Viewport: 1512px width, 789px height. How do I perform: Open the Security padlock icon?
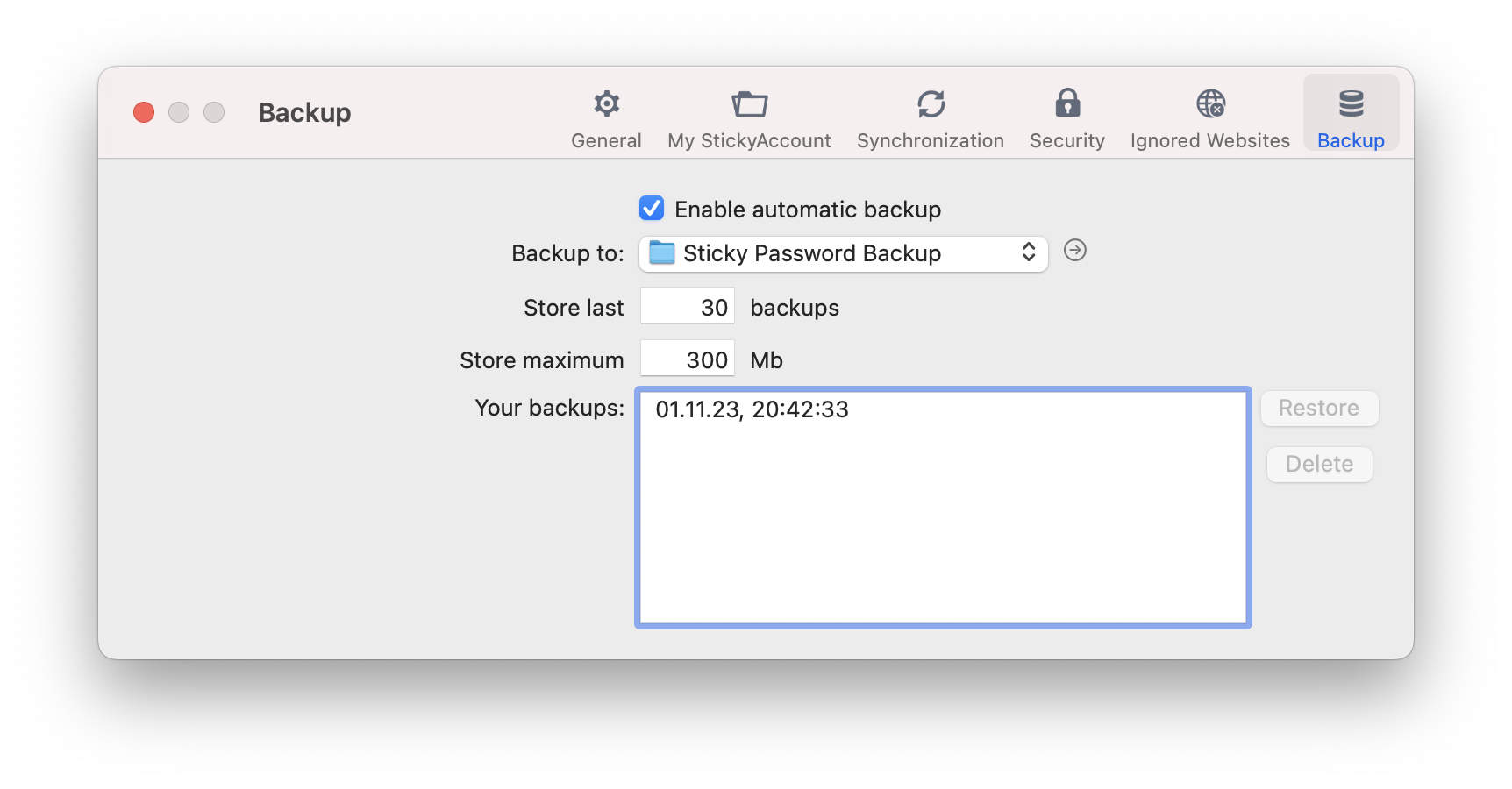(1067, 103)
